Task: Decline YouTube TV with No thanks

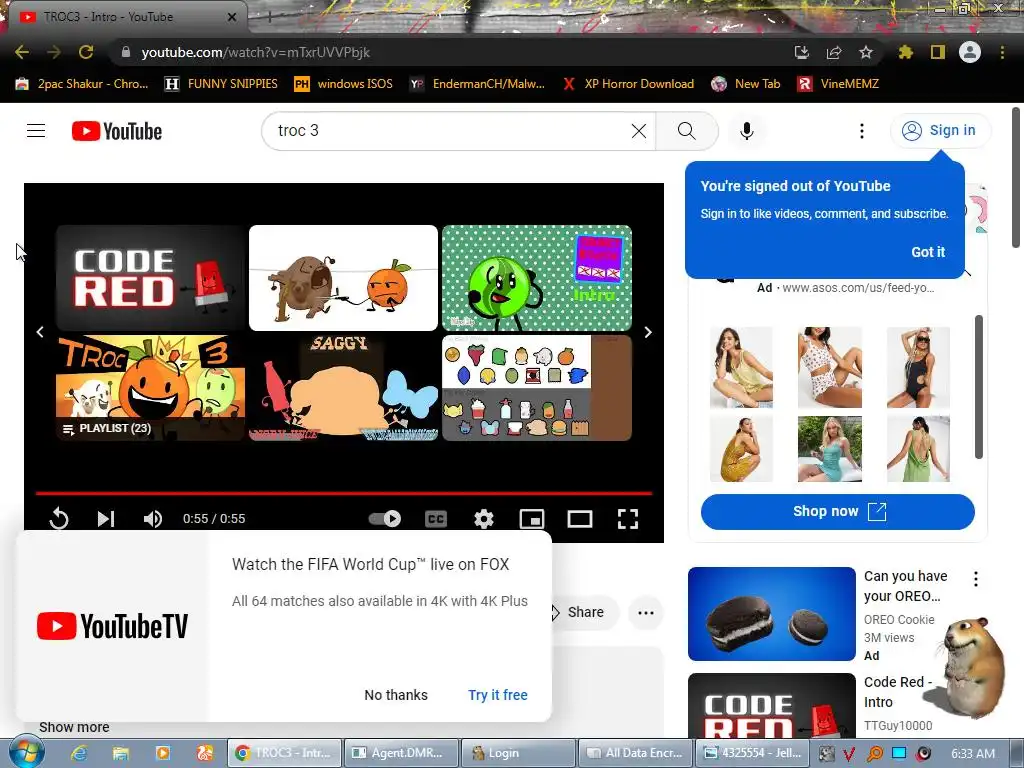Action: [x=396, y=695]
